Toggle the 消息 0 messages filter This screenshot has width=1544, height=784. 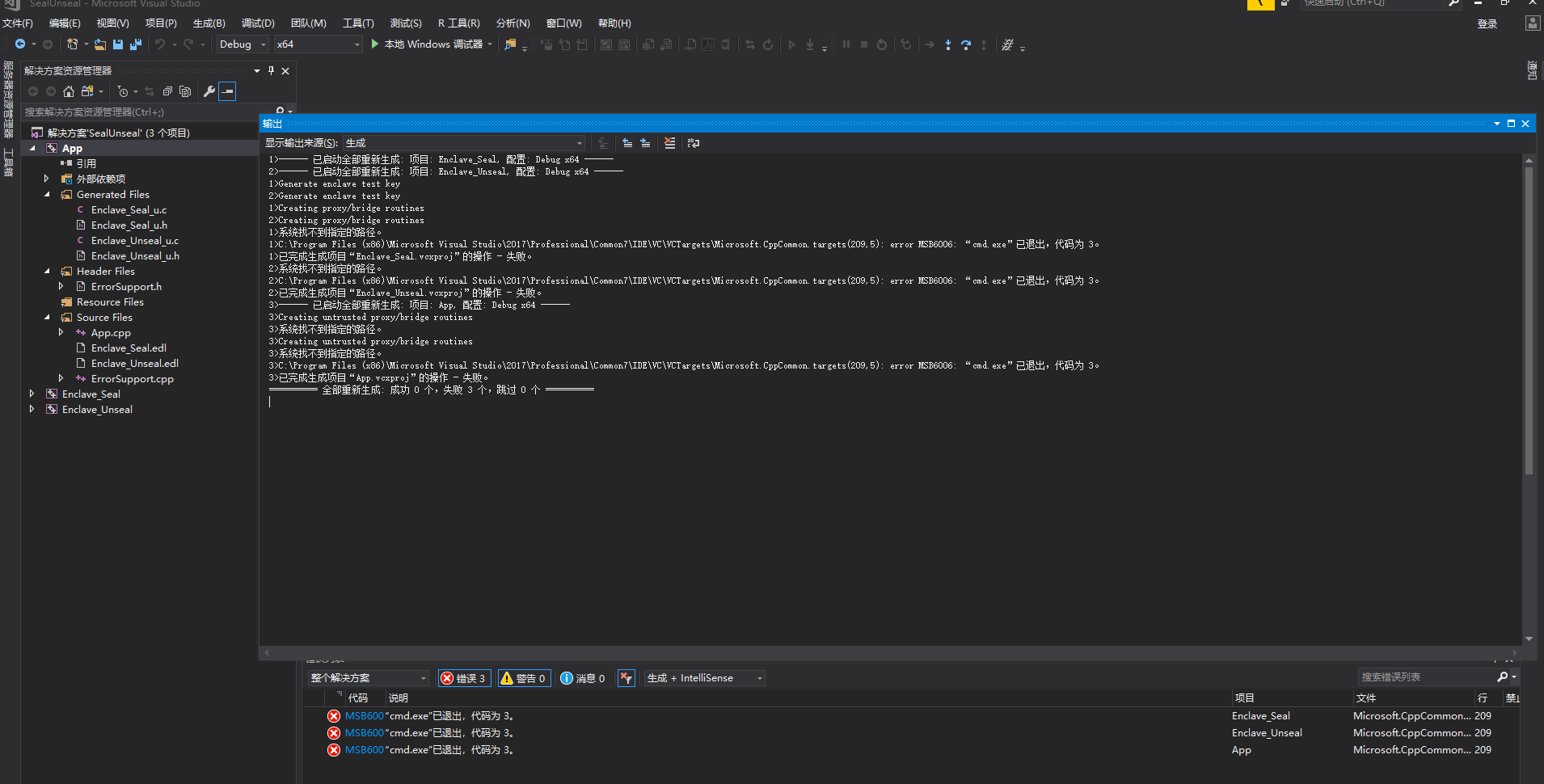coord(582,677)
